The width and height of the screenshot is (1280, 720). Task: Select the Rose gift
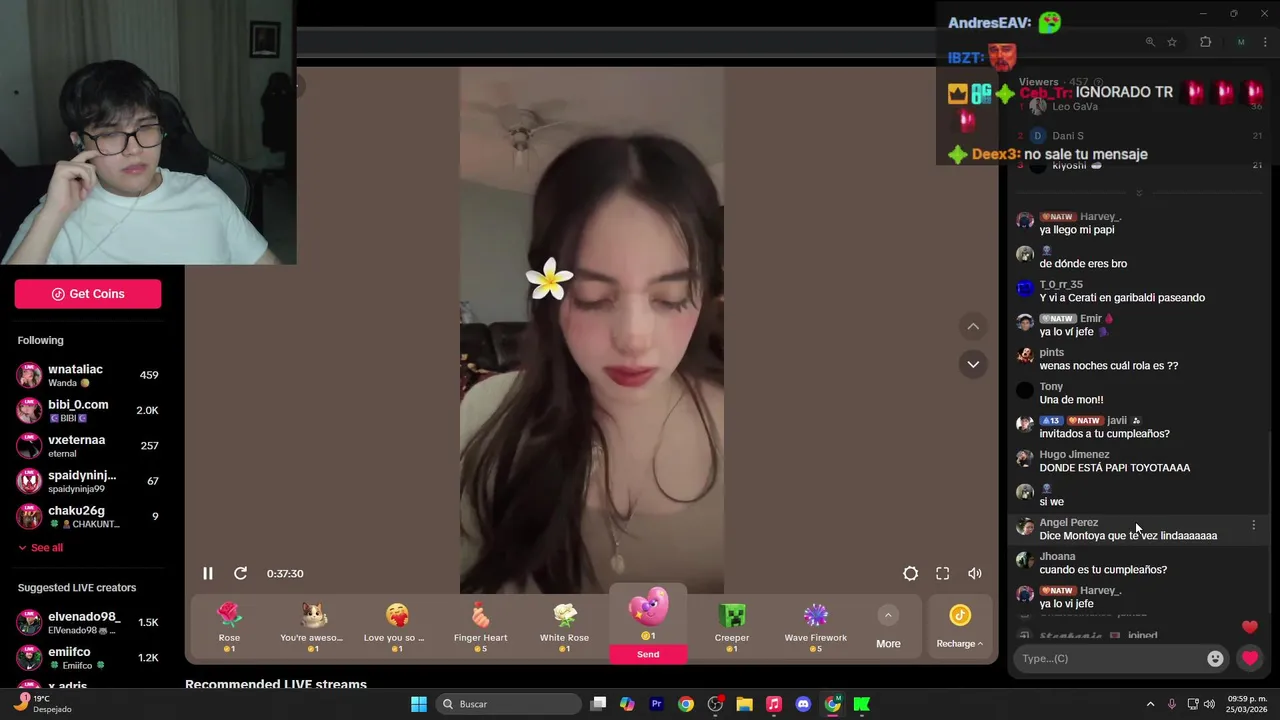click(x=229, y=627)
